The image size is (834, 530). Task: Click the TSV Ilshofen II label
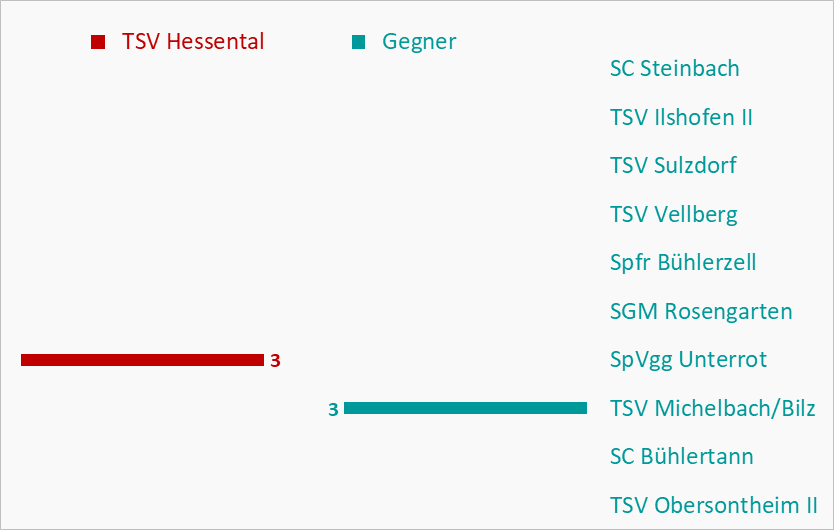click(681, 117)
